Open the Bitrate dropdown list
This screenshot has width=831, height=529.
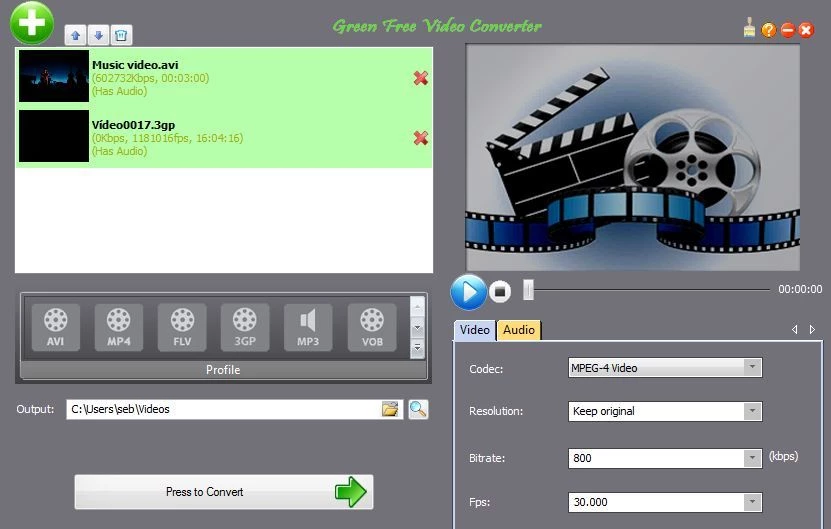[x=752, y=458]
